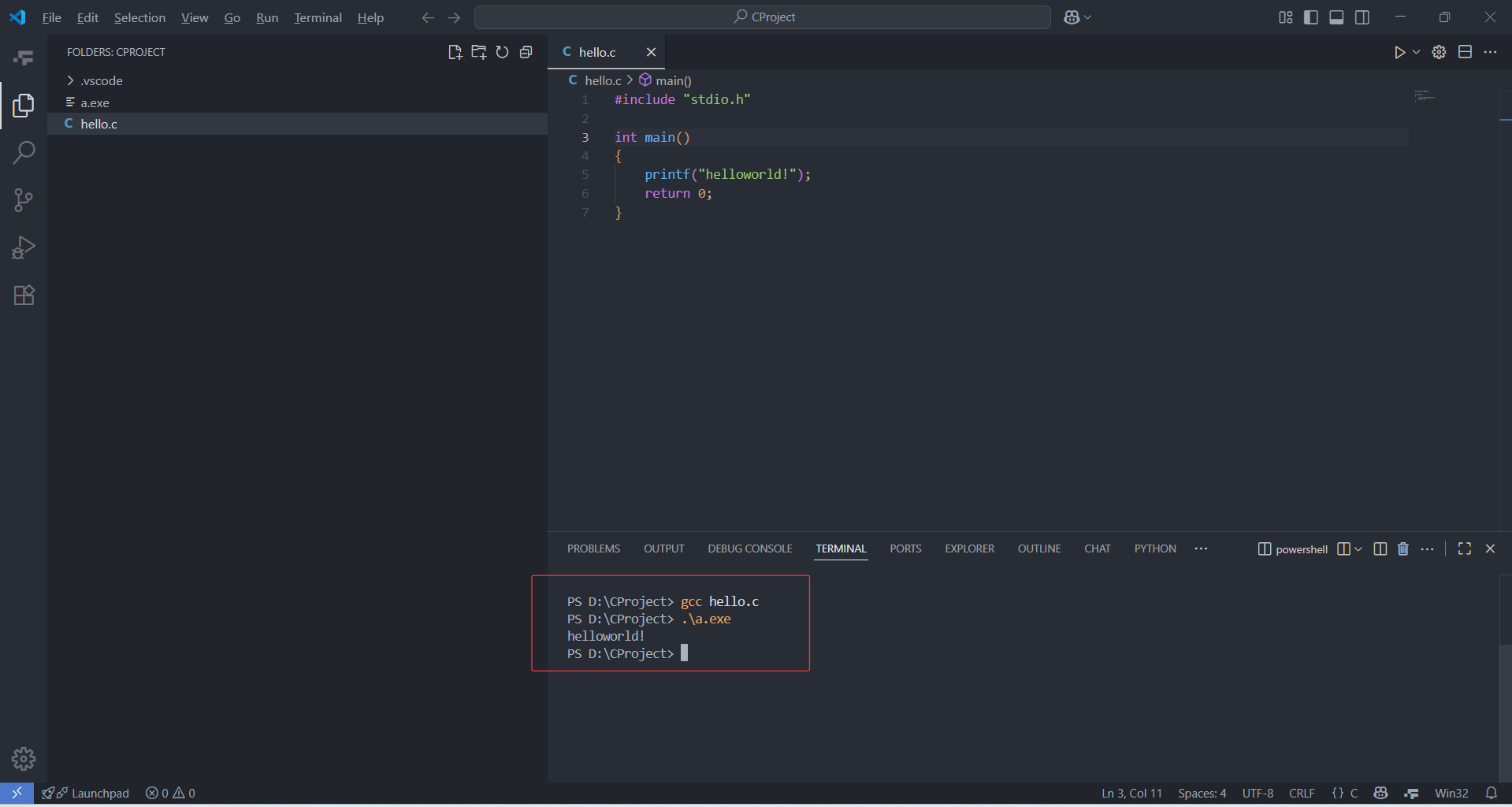The height and width of the screenshot is (807, 1512).
Task: Switch to the DEBUG CONSOLE tab
Action: click(x=749, y=549)
